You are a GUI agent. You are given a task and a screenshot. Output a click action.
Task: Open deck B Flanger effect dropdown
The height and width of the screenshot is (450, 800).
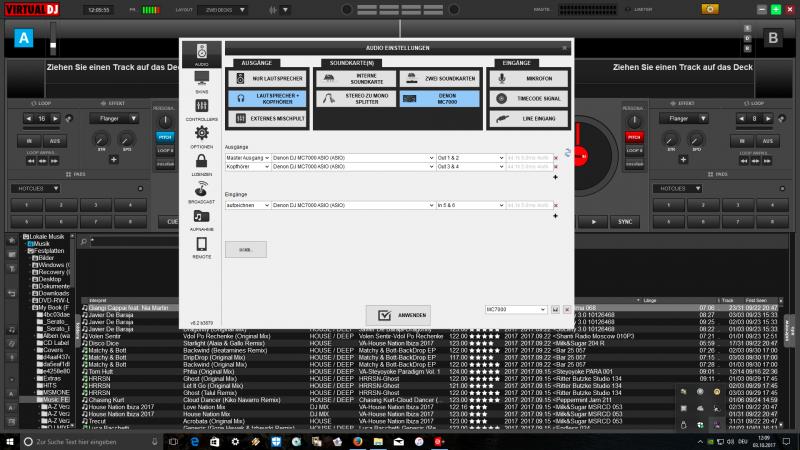(684, 118)
